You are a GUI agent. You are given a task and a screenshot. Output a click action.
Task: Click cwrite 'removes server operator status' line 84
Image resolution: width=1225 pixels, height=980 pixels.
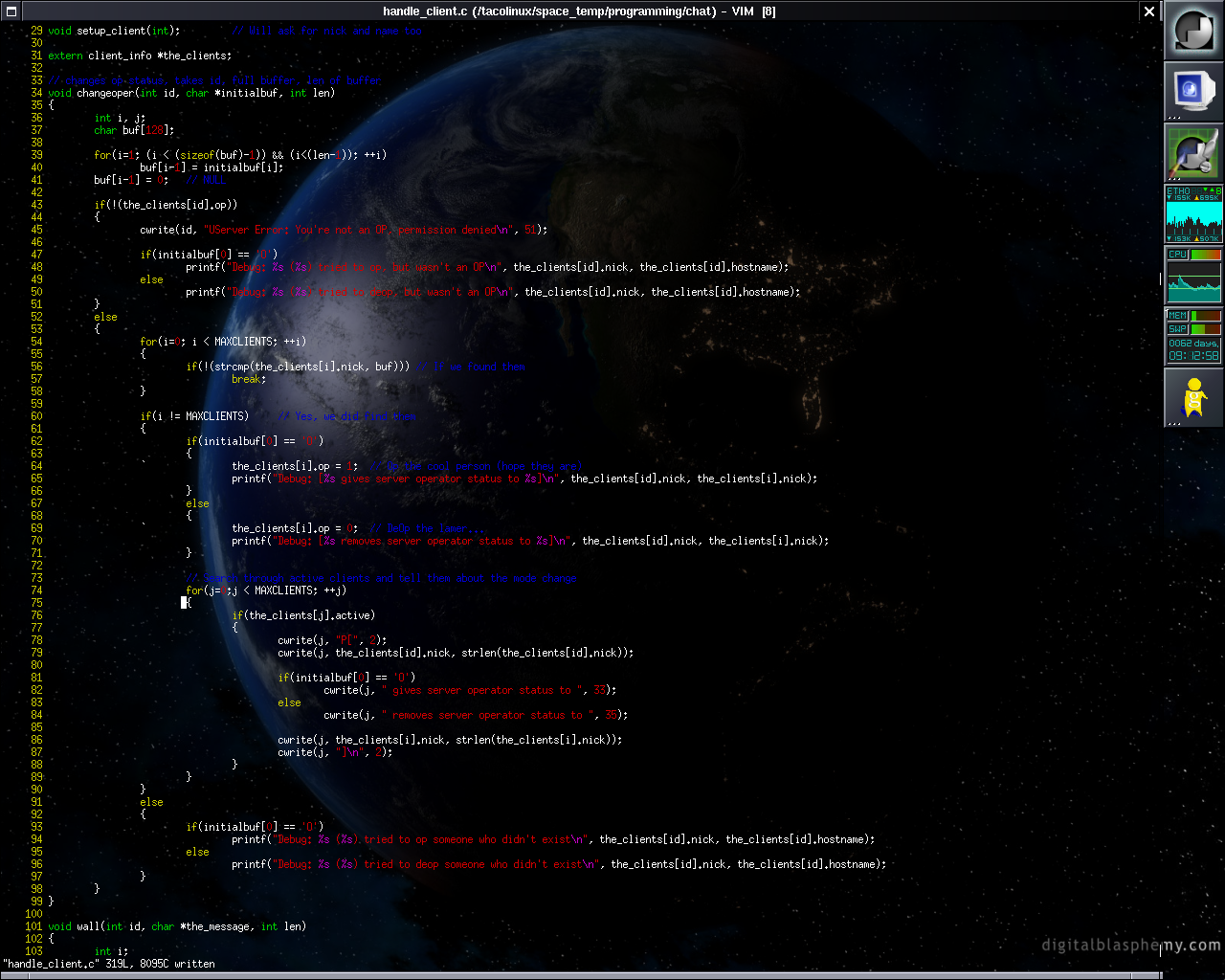(x=476, y=715)
